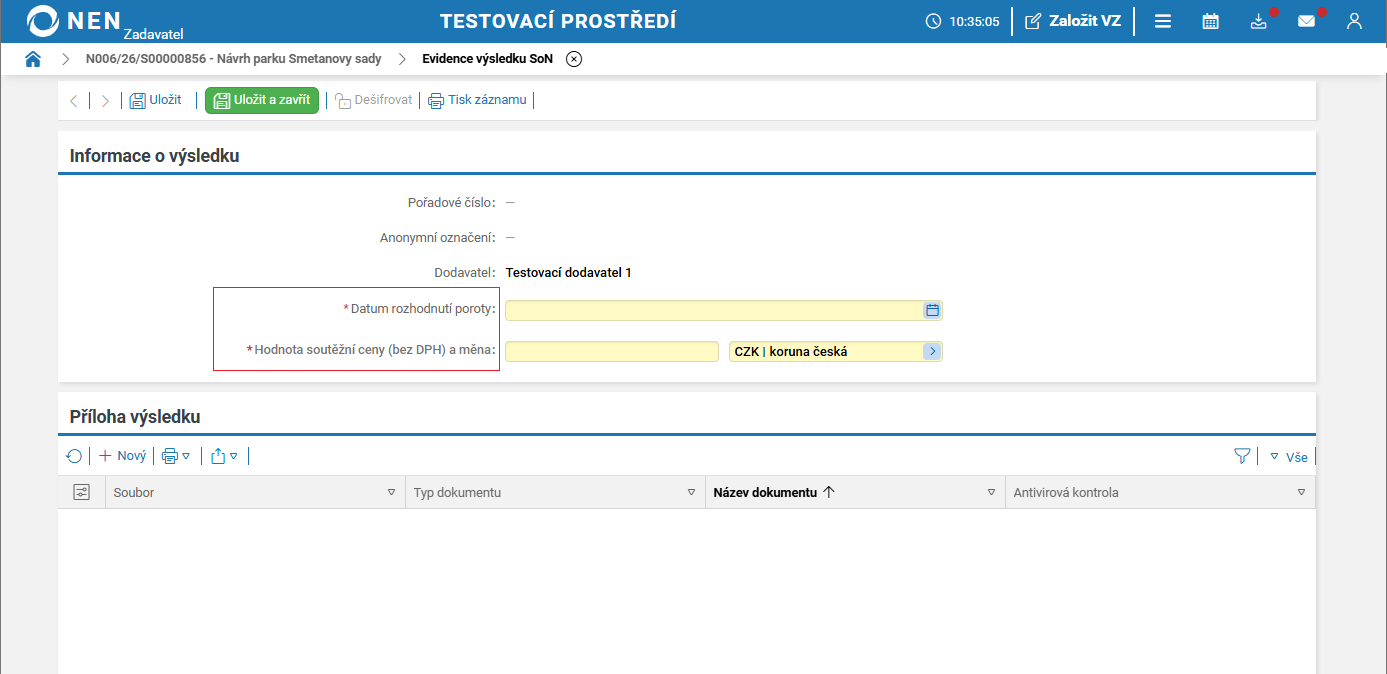
Task: Close the Evidence výsledku SoN tab
Action: coord(574,59)
